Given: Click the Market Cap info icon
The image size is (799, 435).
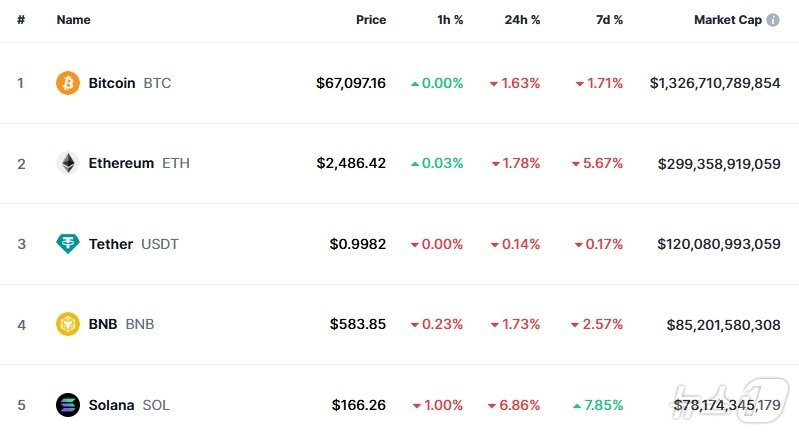Looking at the screenshot, I should (773, 20).
